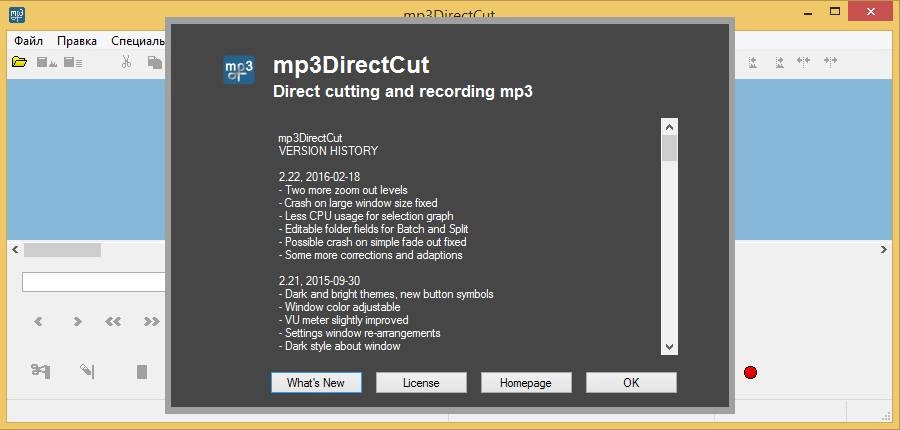The image size is (900, 430).
Task: Click the waveform horizontal scrollbar right arrow
Action: 884,250
